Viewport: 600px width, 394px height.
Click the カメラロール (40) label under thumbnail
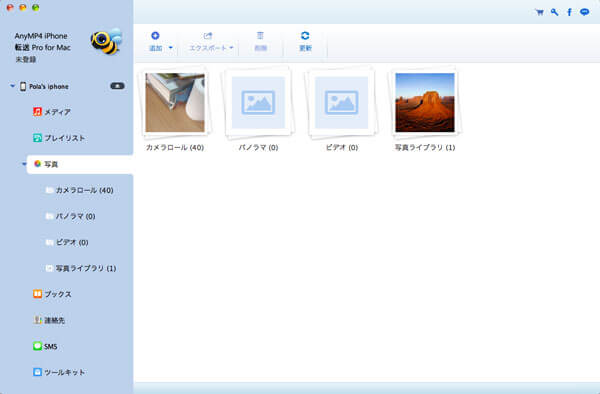(x=175, y=147)
